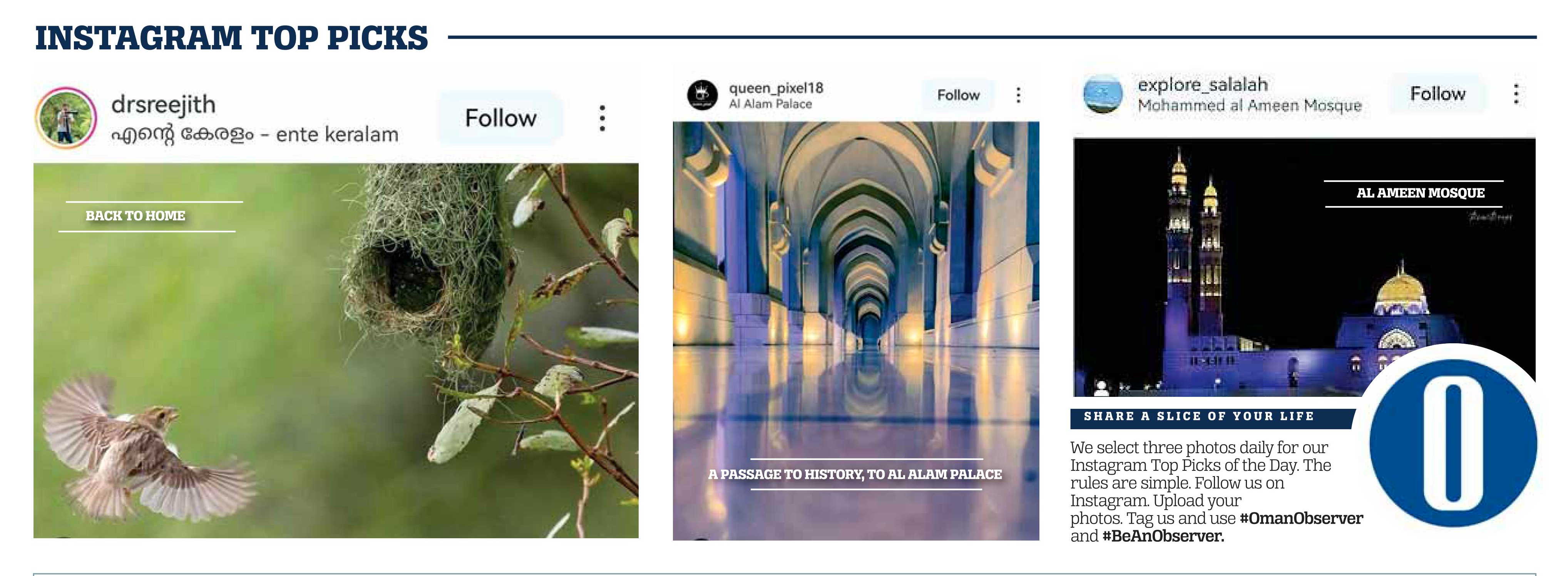Click the #OmanObserver hashtag
The image size is (1568, 576).
[1301, 519]
